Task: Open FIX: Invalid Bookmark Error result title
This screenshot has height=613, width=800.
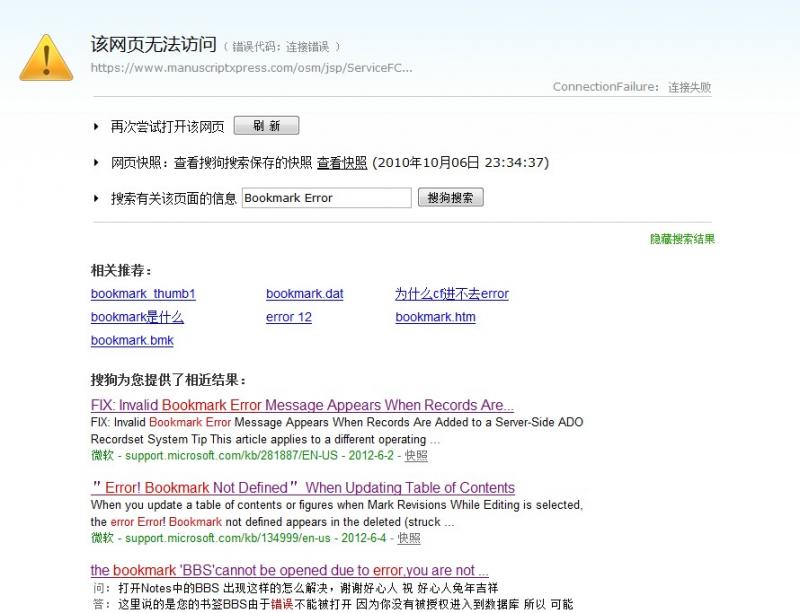Action: (302, 405)
